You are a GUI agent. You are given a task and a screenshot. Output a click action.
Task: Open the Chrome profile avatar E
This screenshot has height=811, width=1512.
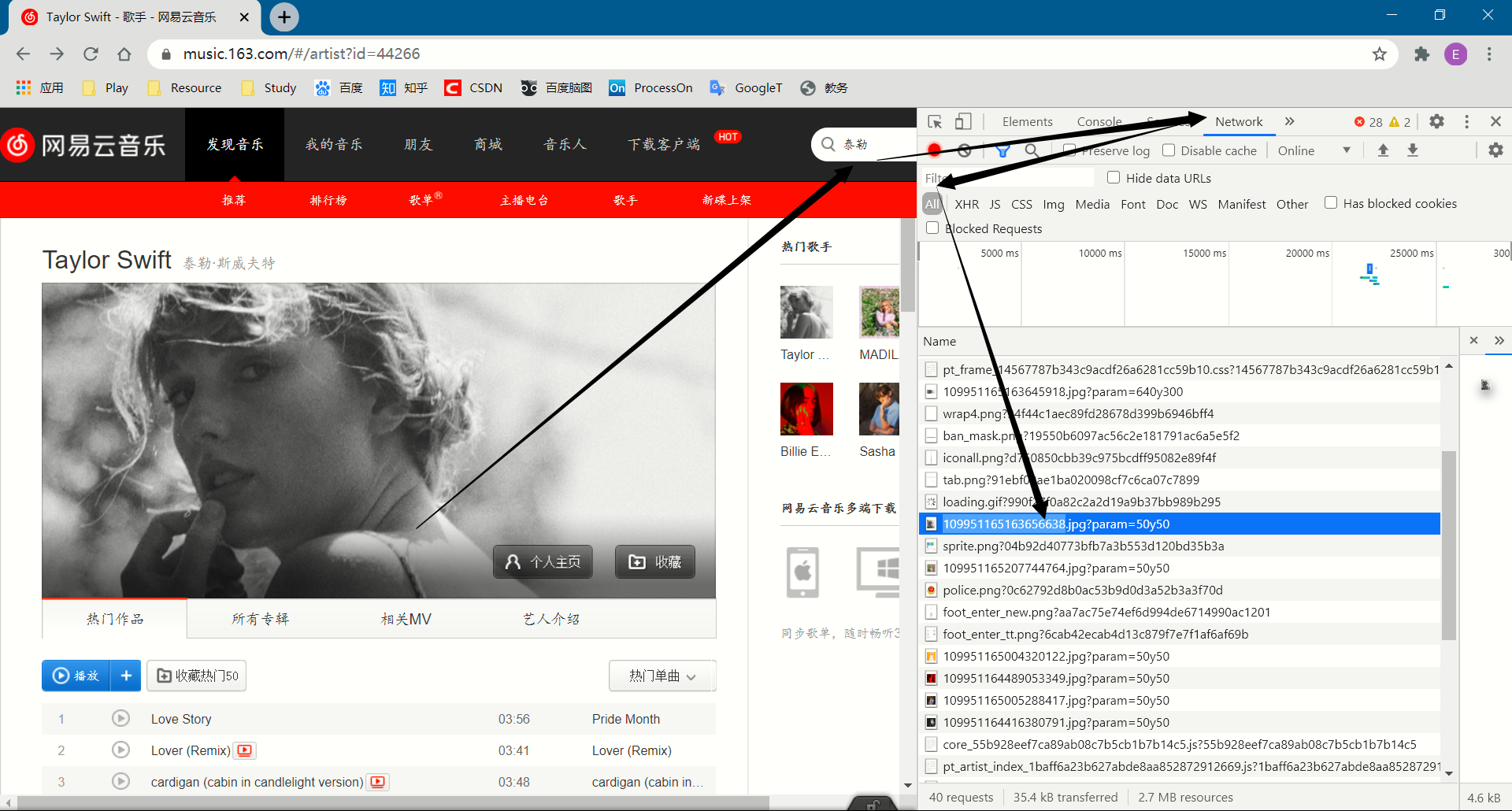[1455, 54]
